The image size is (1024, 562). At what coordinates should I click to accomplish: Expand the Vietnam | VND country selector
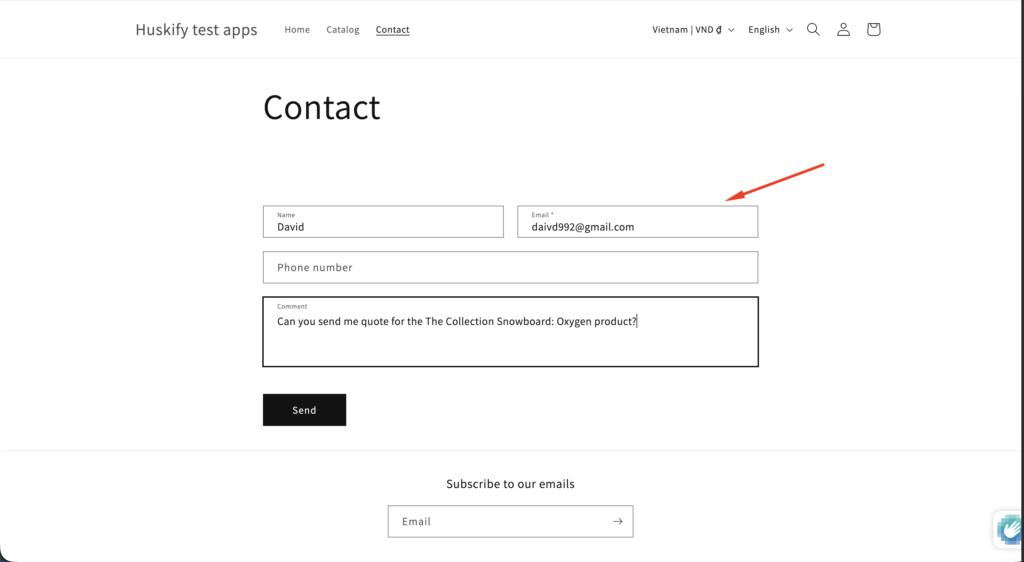693,30
